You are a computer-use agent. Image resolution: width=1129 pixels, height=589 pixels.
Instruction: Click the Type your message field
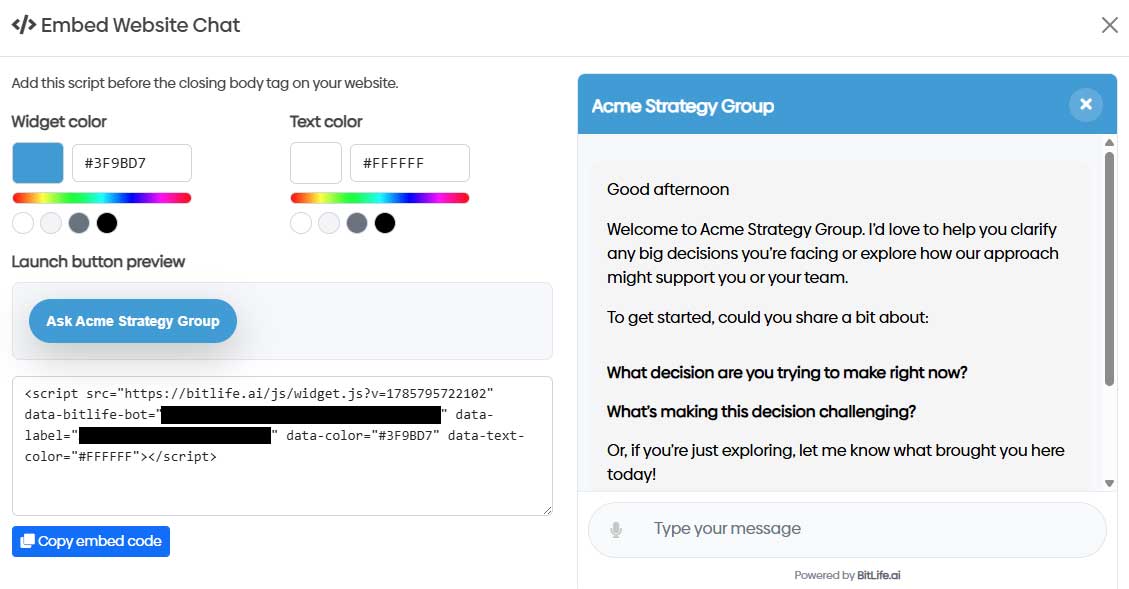pos(847,529)
